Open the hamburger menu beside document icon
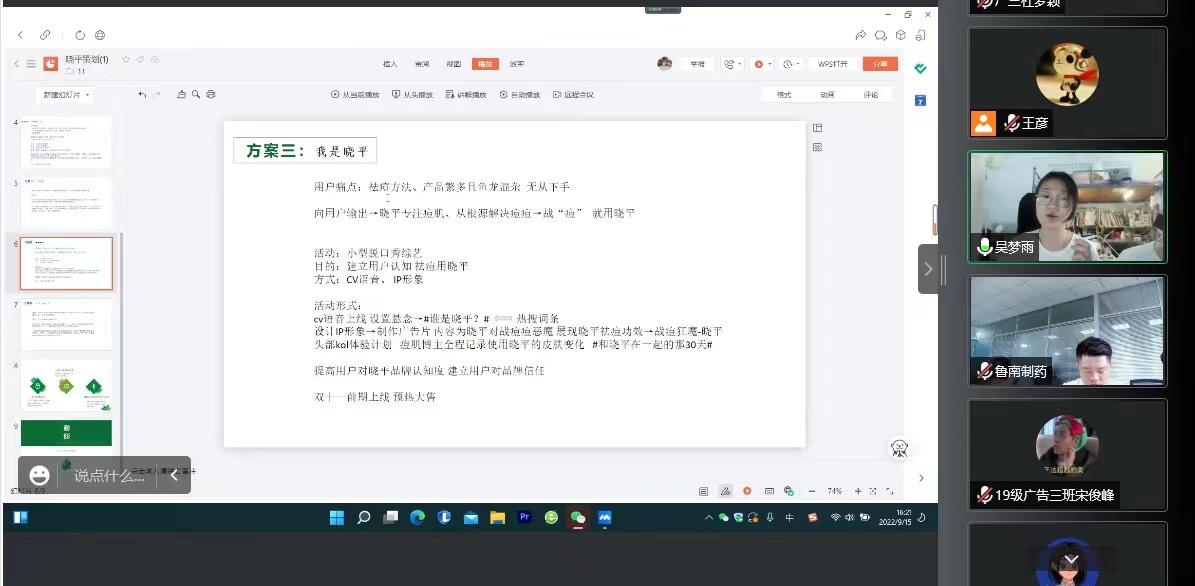 tap(31, 64)
